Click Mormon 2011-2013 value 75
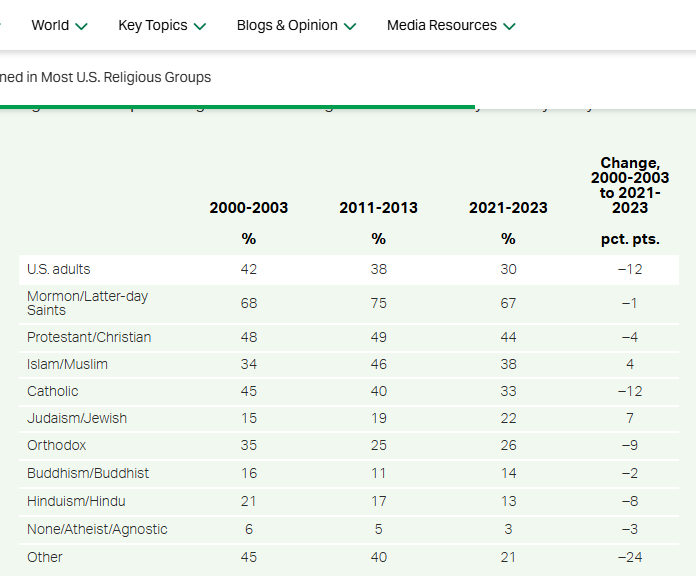696x576 pixels. 379,304
